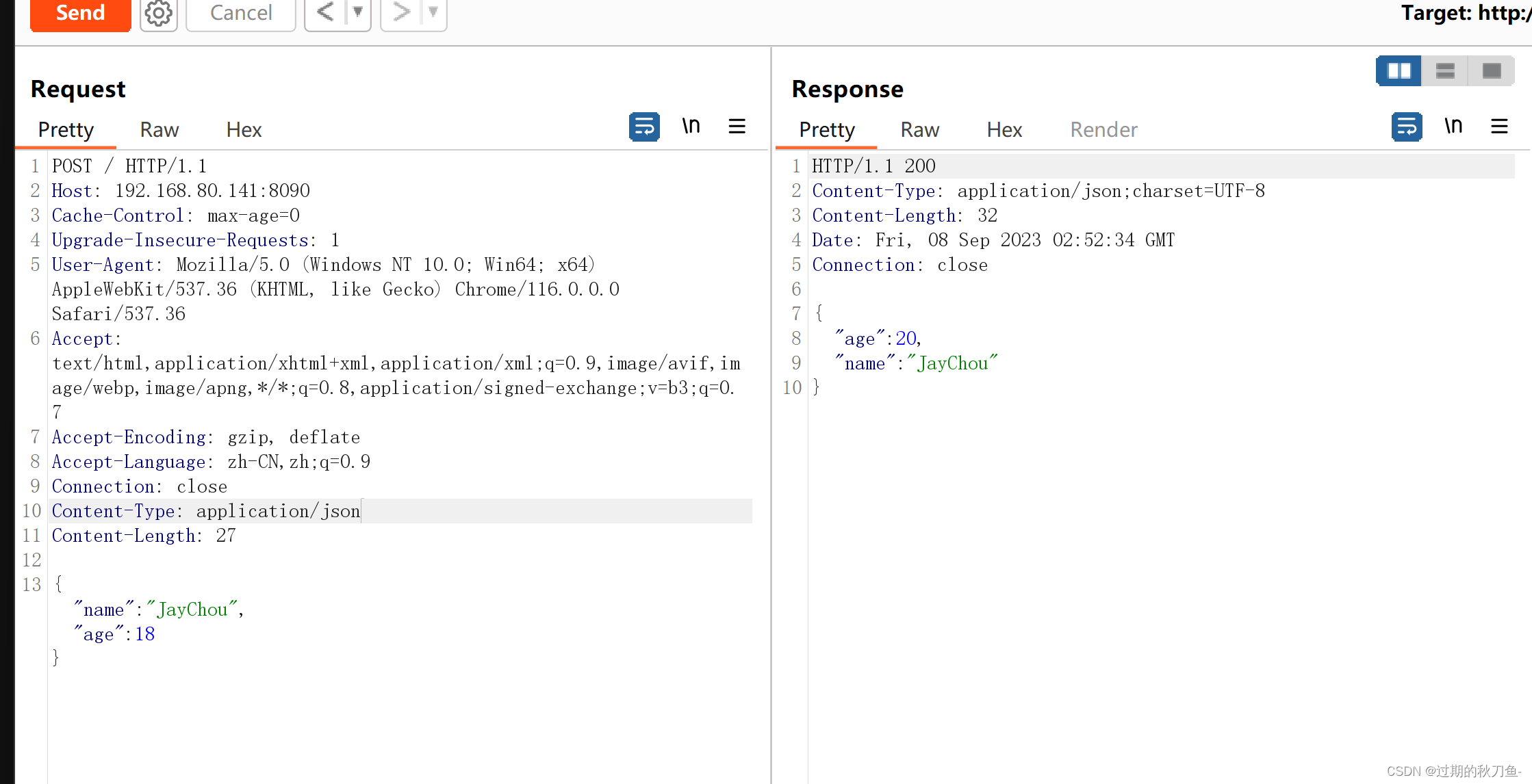
Task: Click the Send button to submit request
Action: pos(79,12)
